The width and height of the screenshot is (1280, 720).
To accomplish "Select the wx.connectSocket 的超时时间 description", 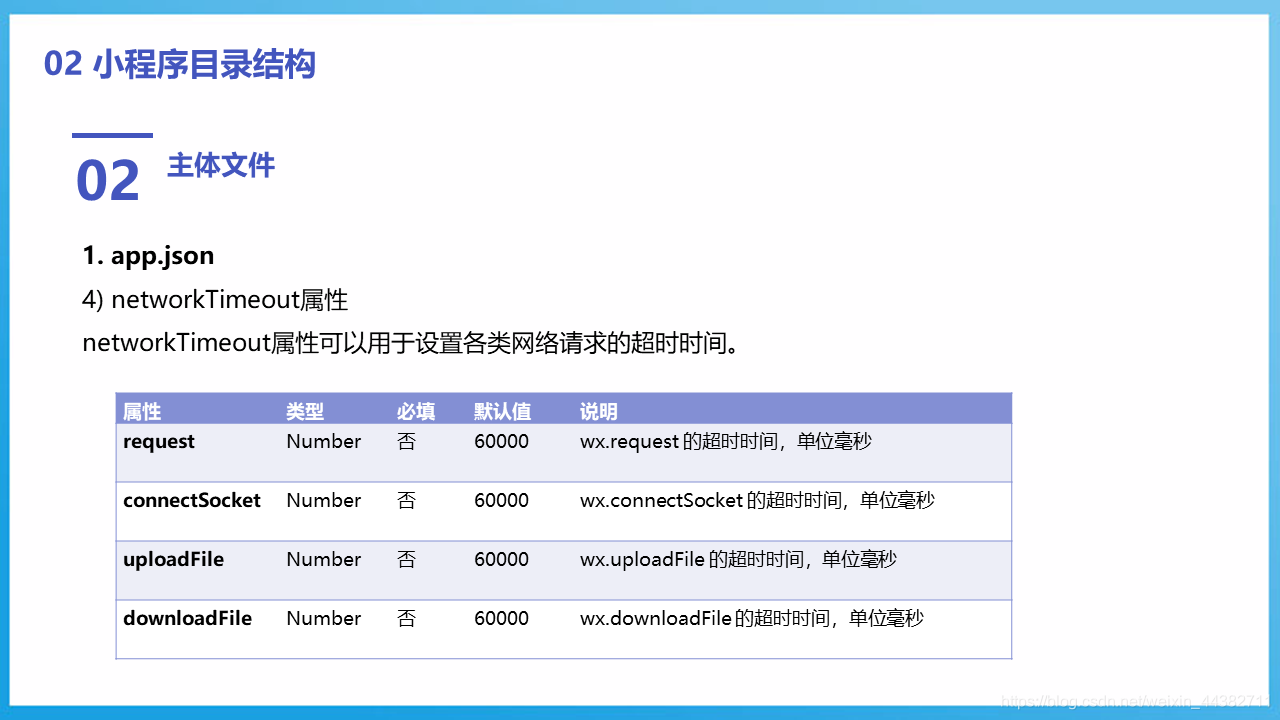I will pos(758,500).
